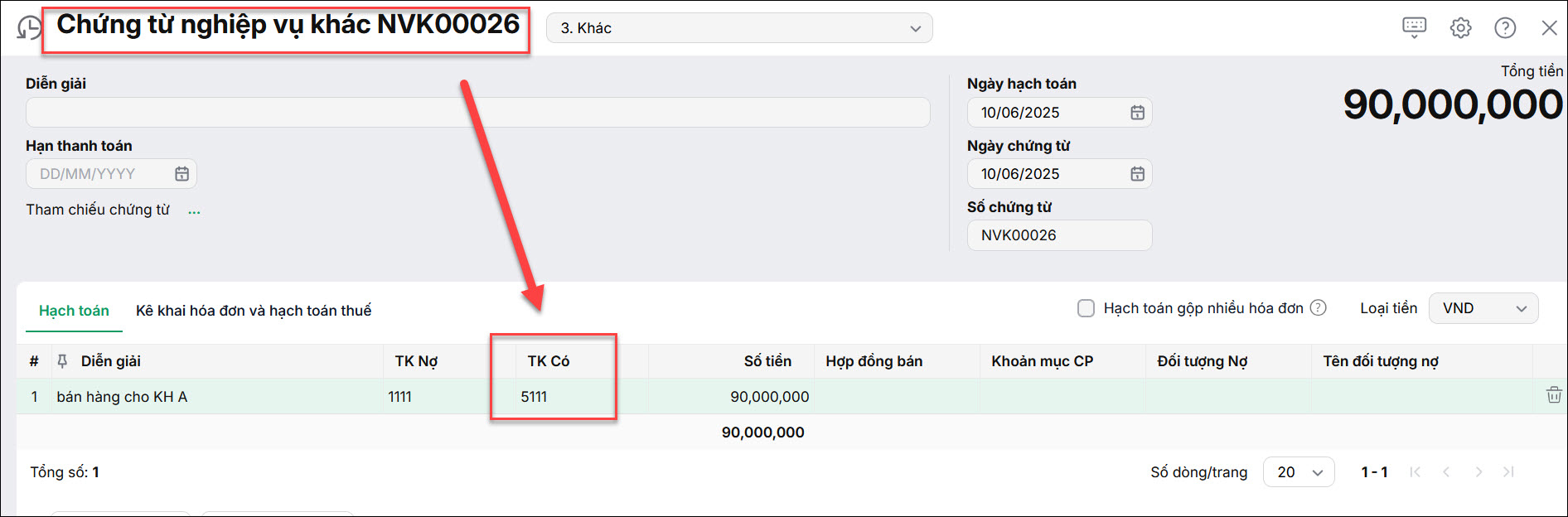
Task: Open the Loại tiền VND dropdown
Action: [1484, 308]
